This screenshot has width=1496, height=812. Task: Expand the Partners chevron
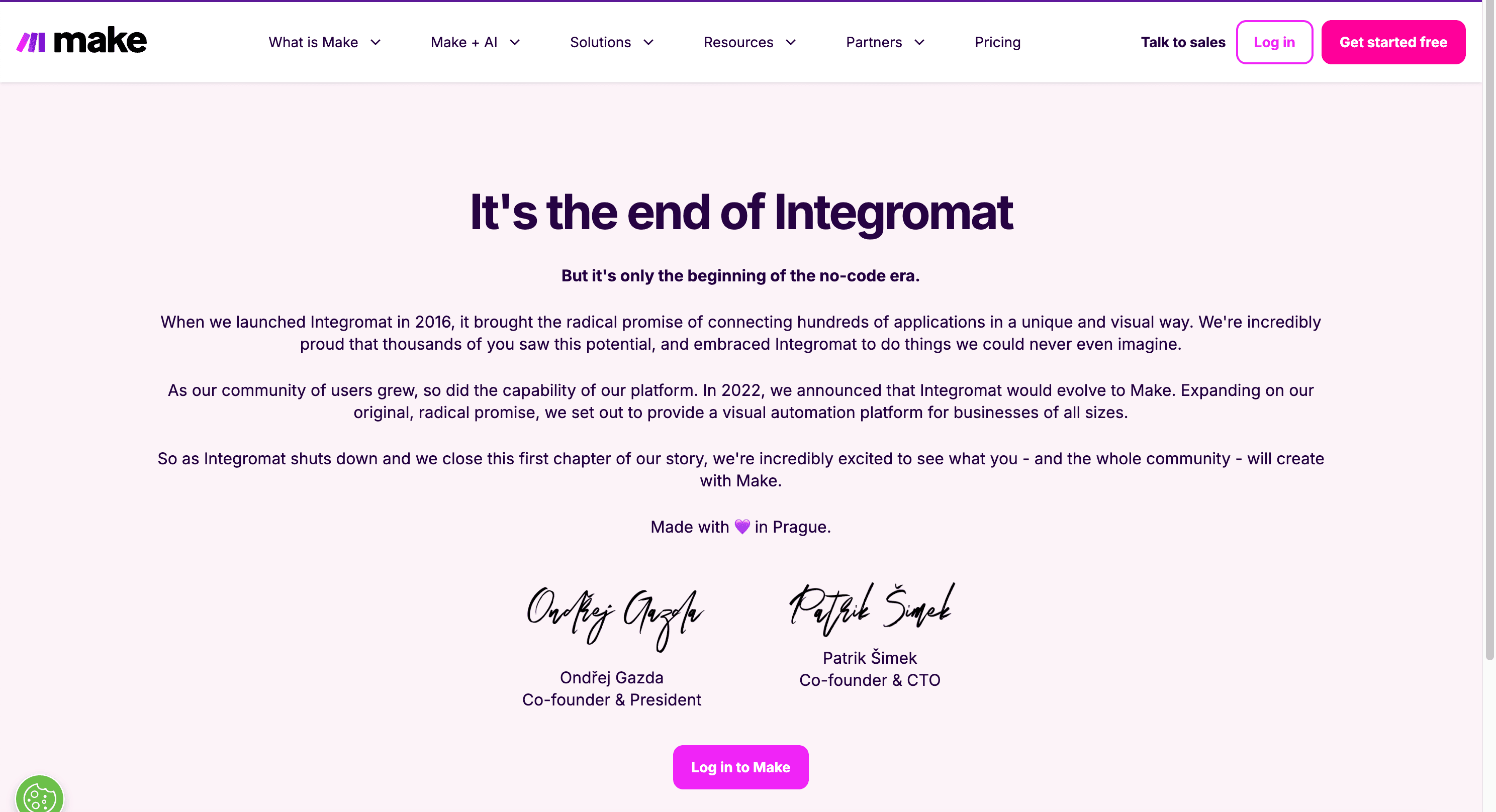(x=919, y=42)
